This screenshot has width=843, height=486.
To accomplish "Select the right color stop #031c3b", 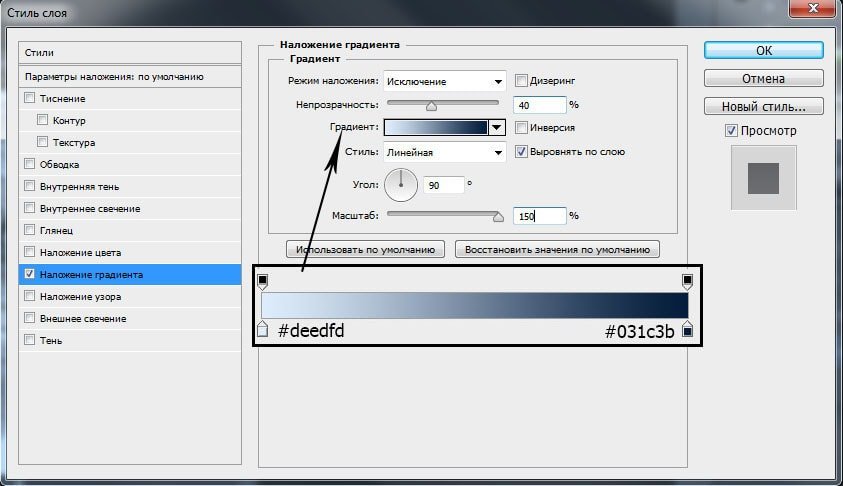I will click(687, 330).
